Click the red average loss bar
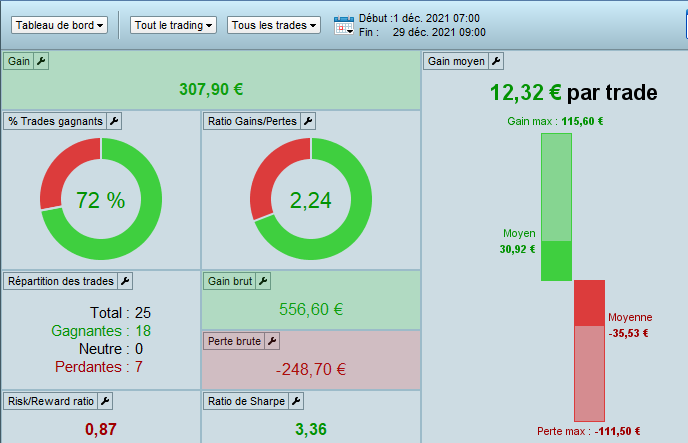The image size is (688, 443). coord(589,303)
